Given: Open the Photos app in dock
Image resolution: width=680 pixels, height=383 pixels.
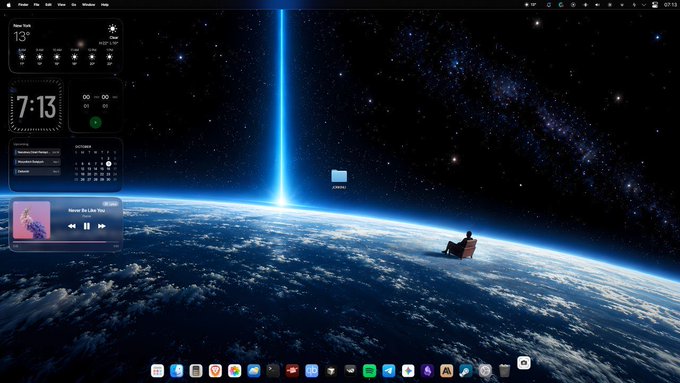Looking at the screenshot, I should tap(235, 371).
